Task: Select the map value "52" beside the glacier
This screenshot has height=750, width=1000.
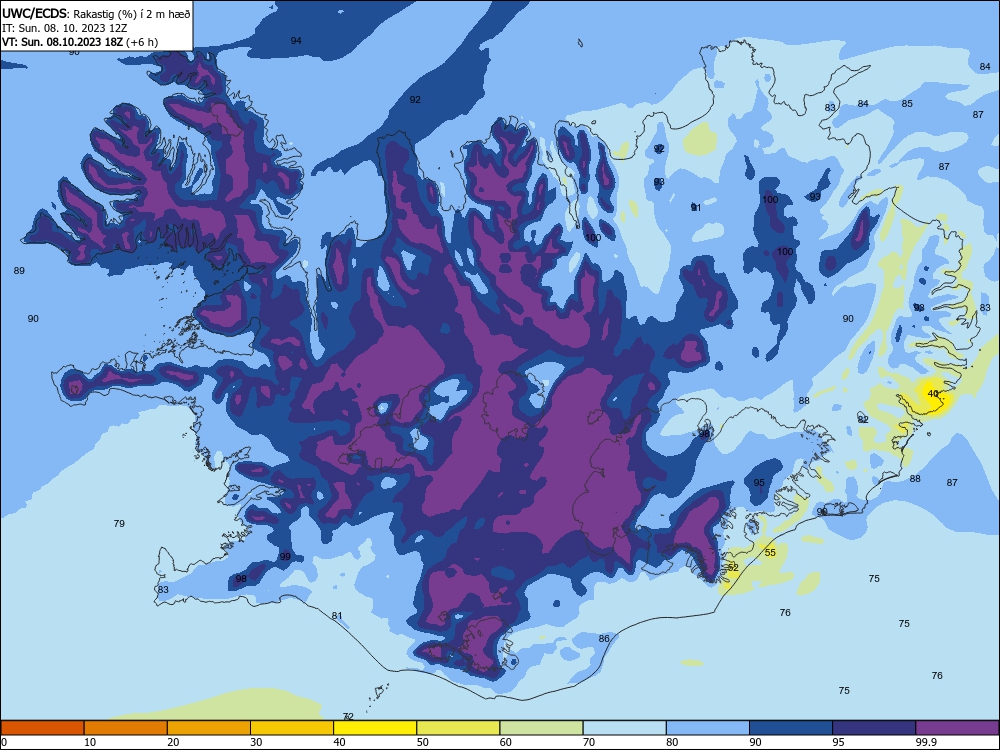Action: [733, 568]
